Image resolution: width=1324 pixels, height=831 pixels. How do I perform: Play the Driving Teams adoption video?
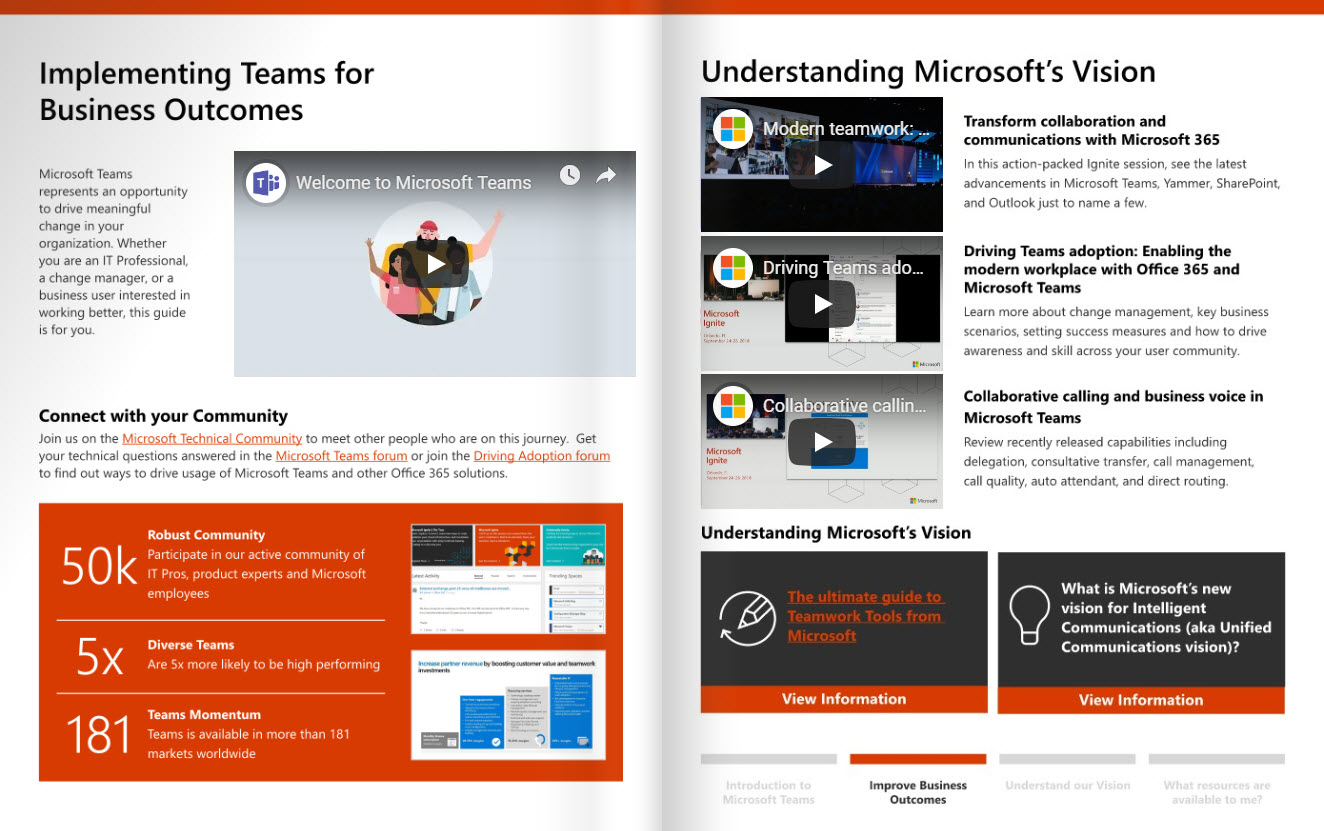[821, 303]
